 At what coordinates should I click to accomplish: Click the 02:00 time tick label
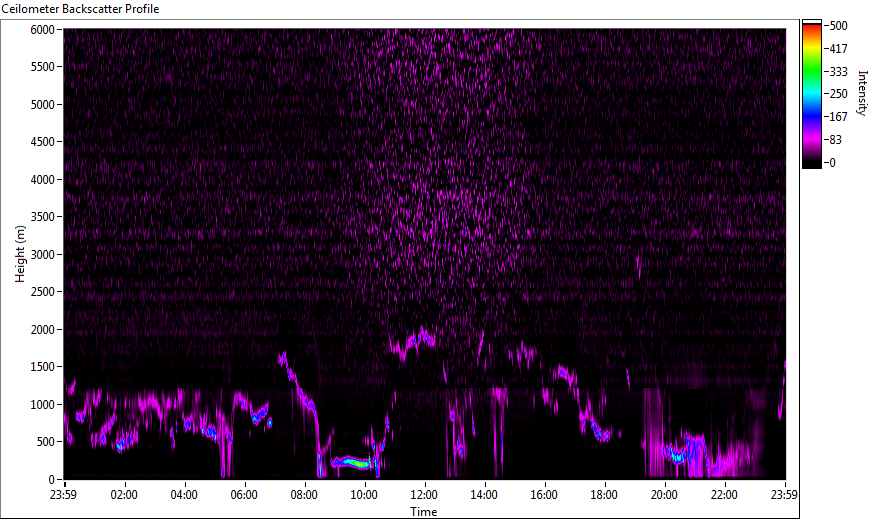pos(124,495)
